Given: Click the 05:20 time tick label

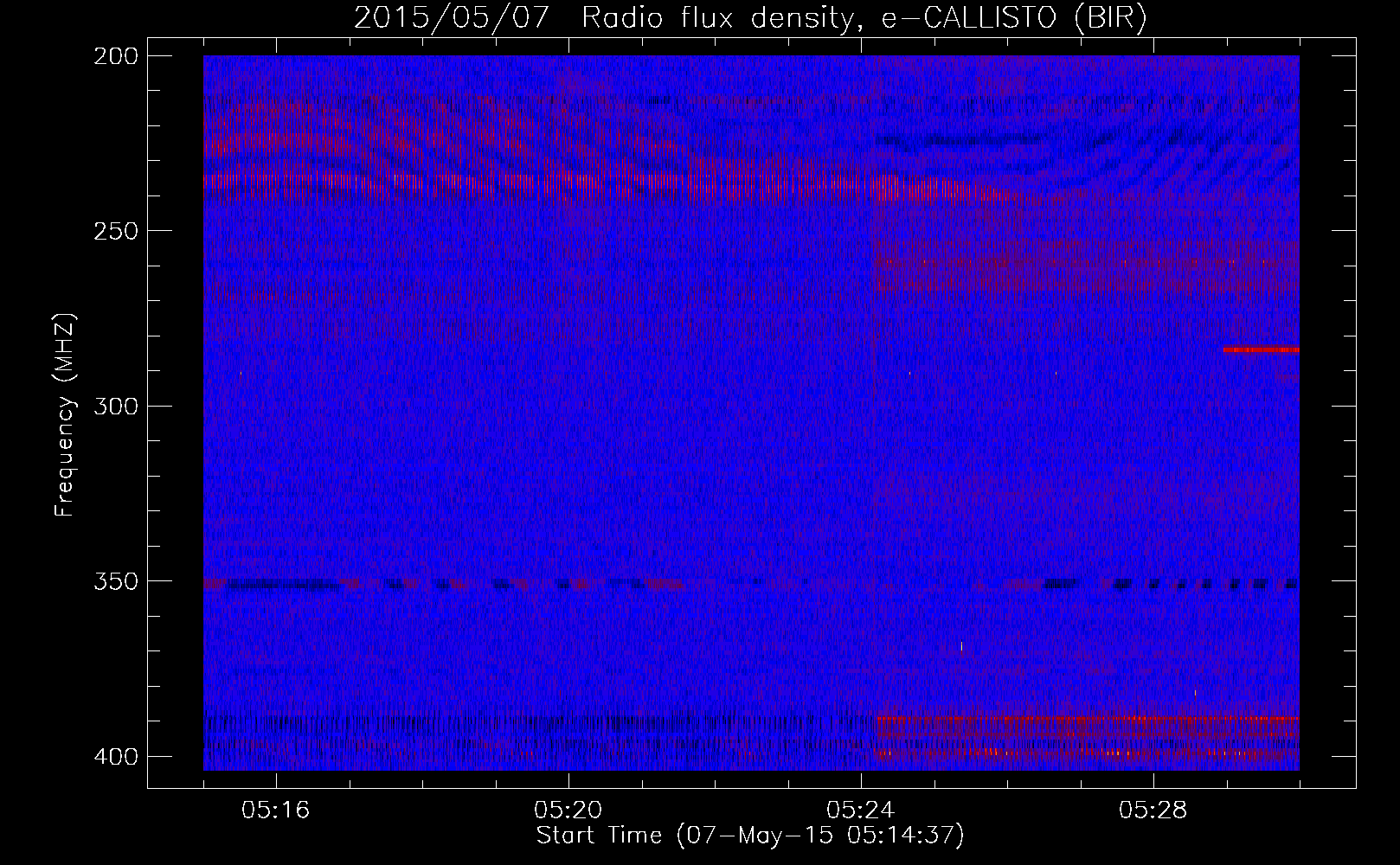Looking at the screenshot, I should (568, 811).
